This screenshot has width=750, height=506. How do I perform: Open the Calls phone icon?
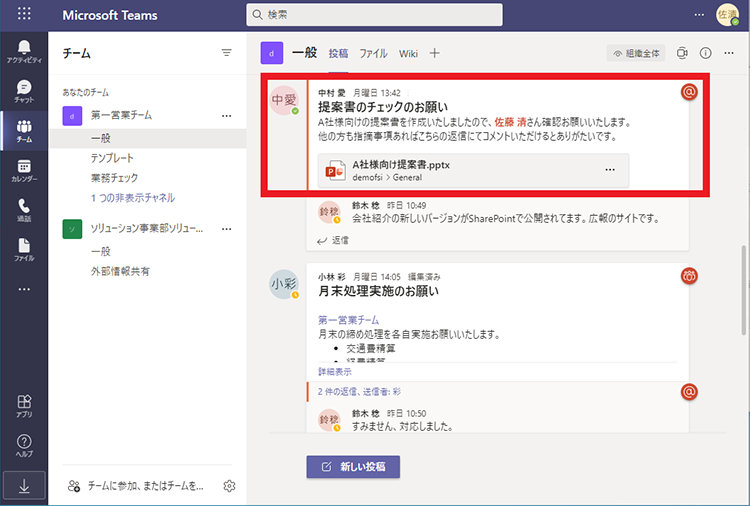click(x=24, y=210)
